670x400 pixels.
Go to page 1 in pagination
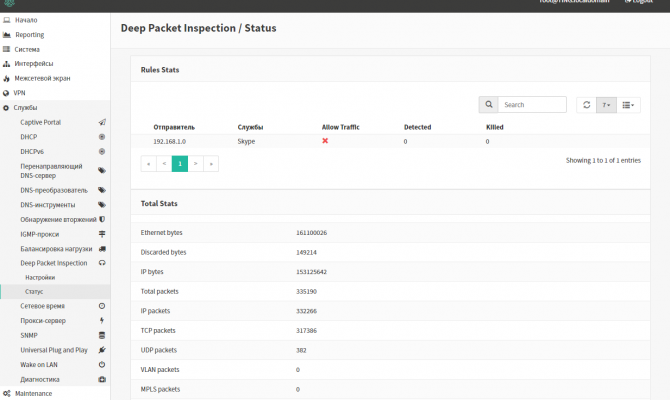point(180,162)
